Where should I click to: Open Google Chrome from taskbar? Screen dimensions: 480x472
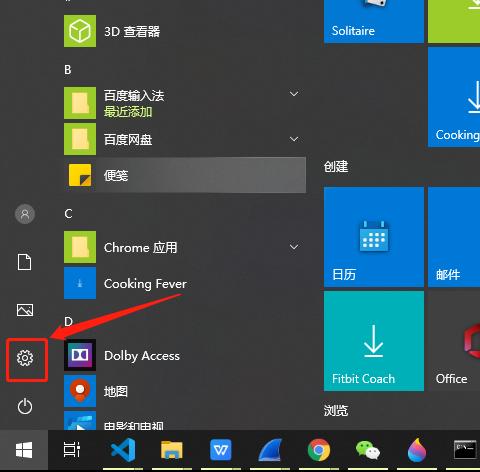pos(319,450)
